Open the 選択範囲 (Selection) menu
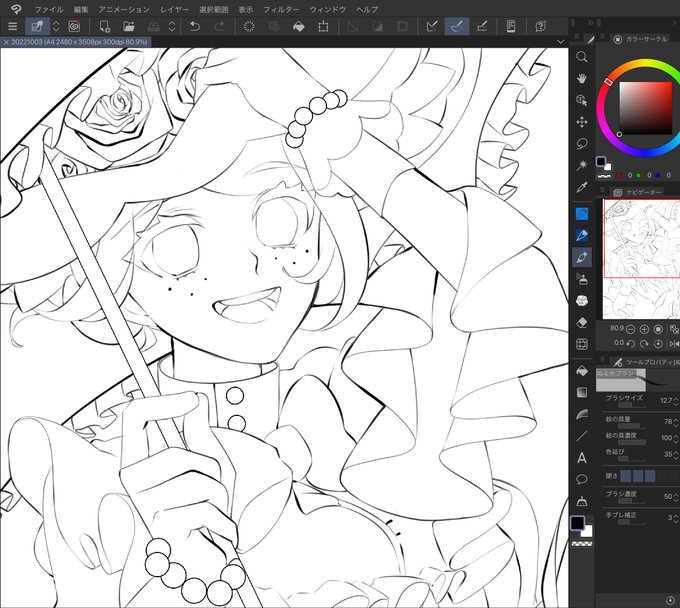 click(x=213, y=9)
